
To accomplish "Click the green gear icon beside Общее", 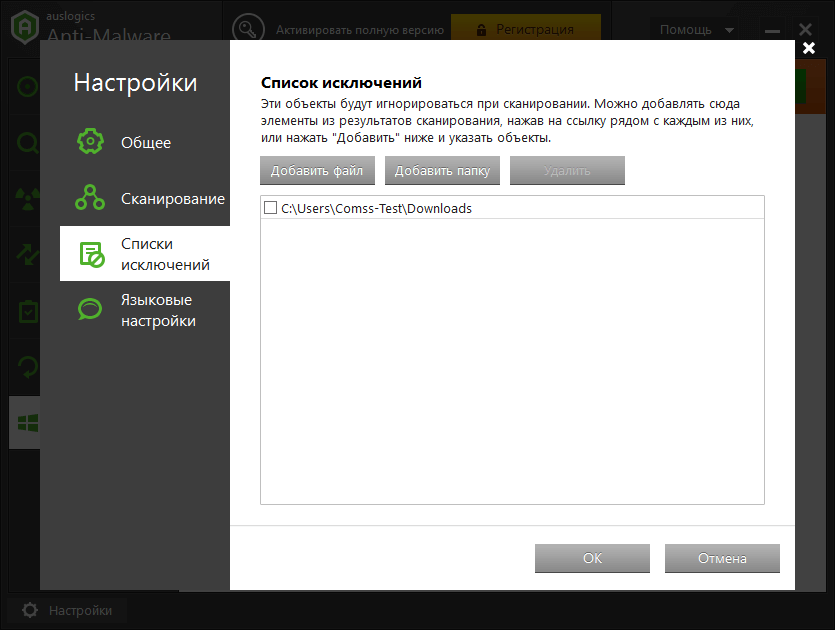I will tap(90, 142).
